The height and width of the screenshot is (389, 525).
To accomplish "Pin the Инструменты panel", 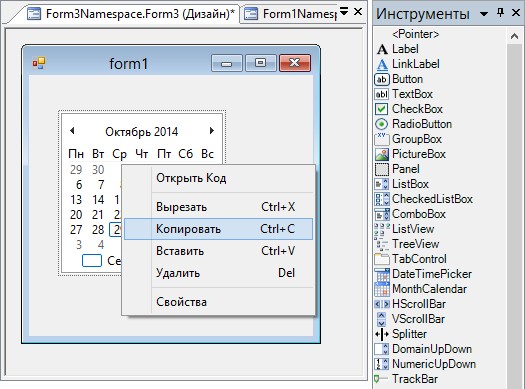I will 501,13.
